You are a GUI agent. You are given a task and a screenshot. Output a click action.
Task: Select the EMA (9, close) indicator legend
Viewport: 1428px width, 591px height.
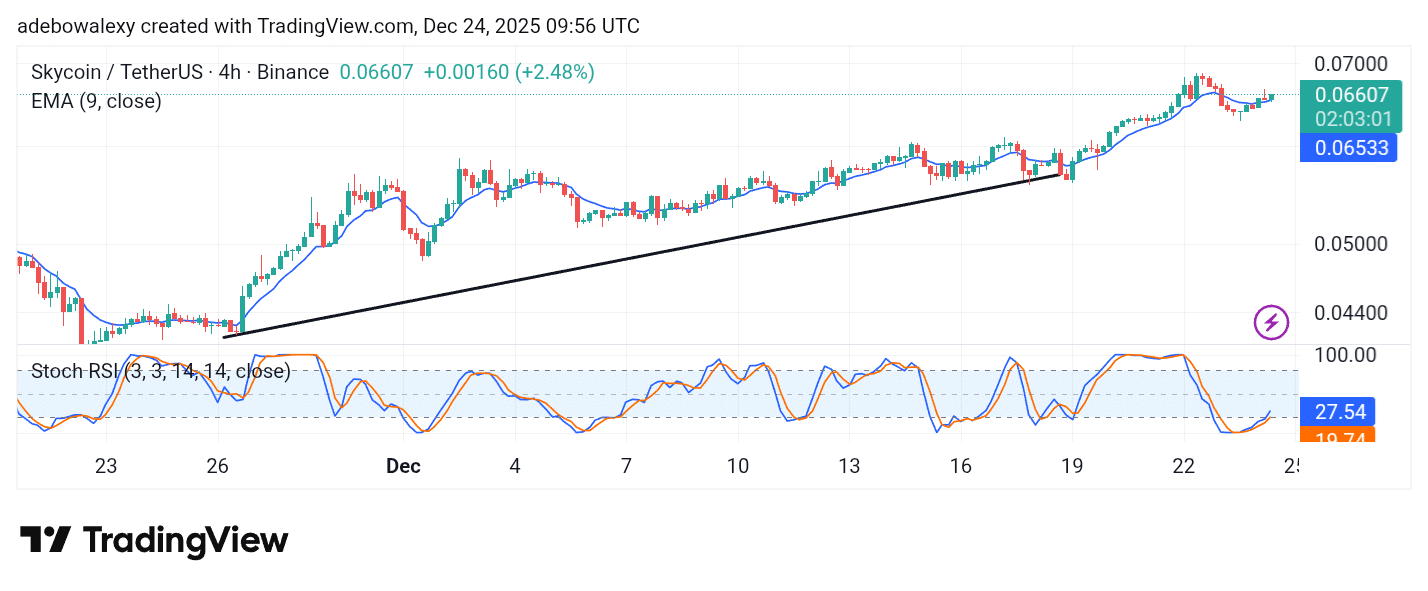tap(96, 101)
